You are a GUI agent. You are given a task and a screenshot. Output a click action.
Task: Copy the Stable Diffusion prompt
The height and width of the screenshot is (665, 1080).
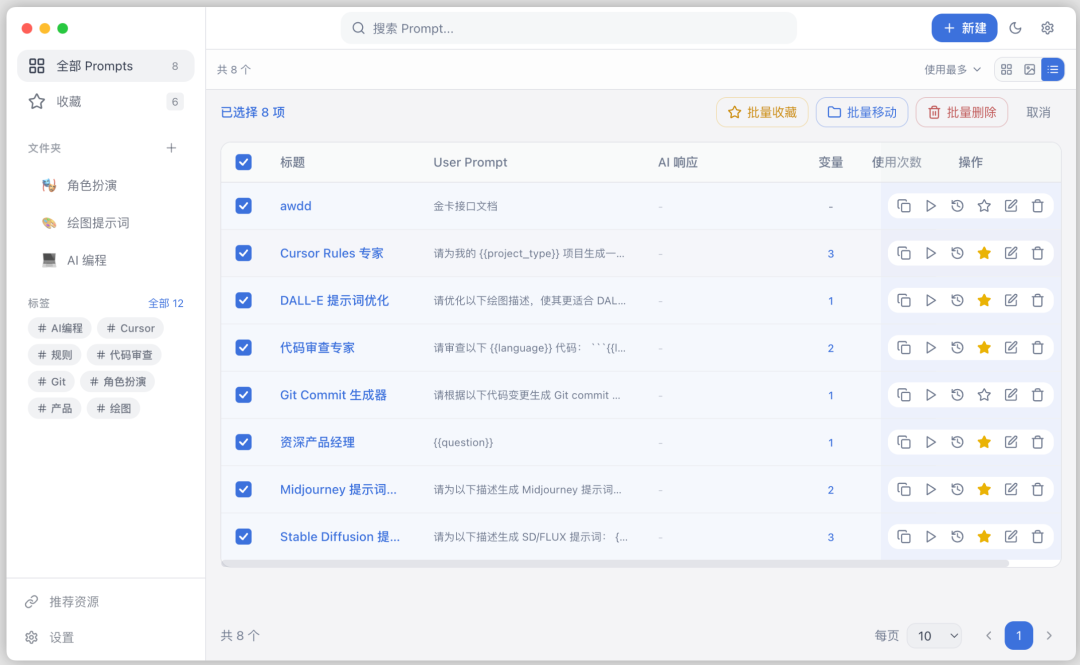[x=904, y=536]
